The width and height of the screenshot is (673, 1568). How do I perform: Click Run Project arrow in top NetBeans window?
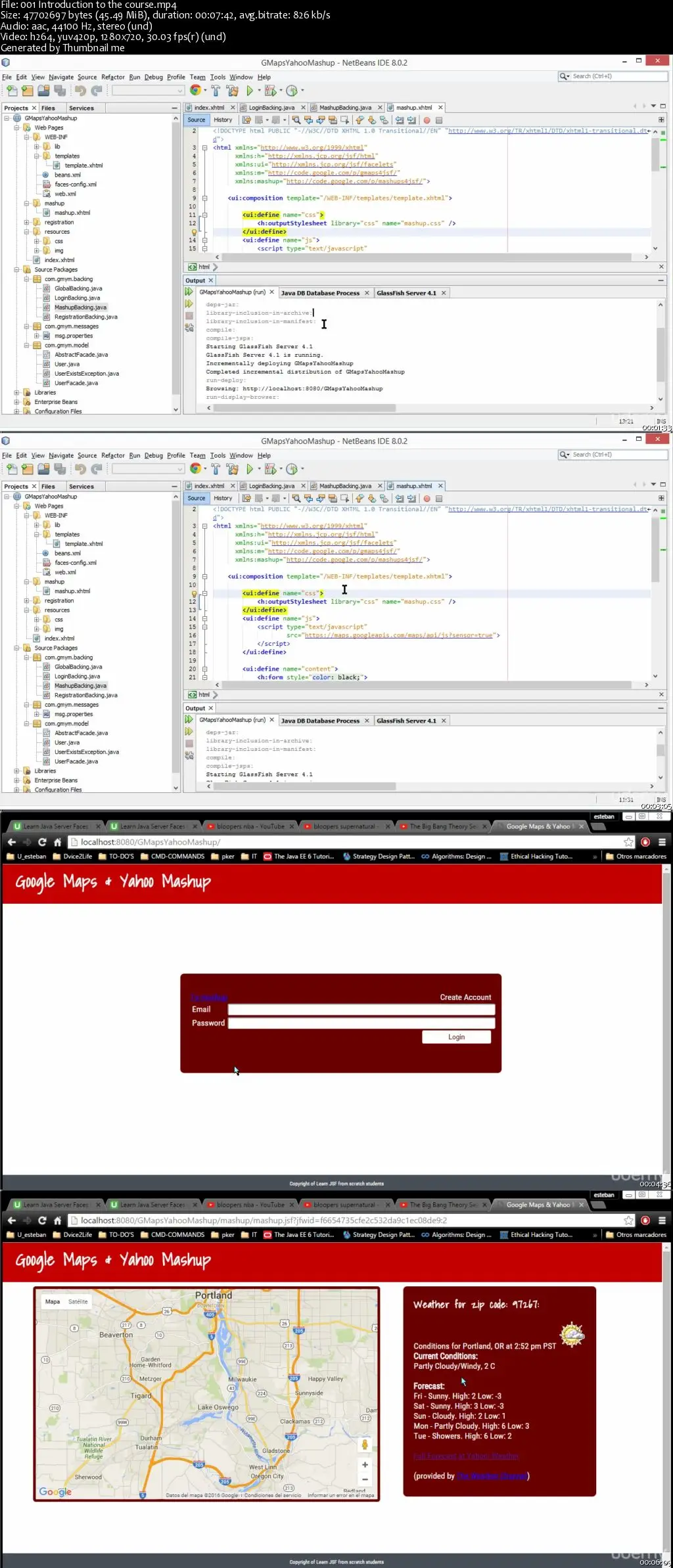pos(250,91)
